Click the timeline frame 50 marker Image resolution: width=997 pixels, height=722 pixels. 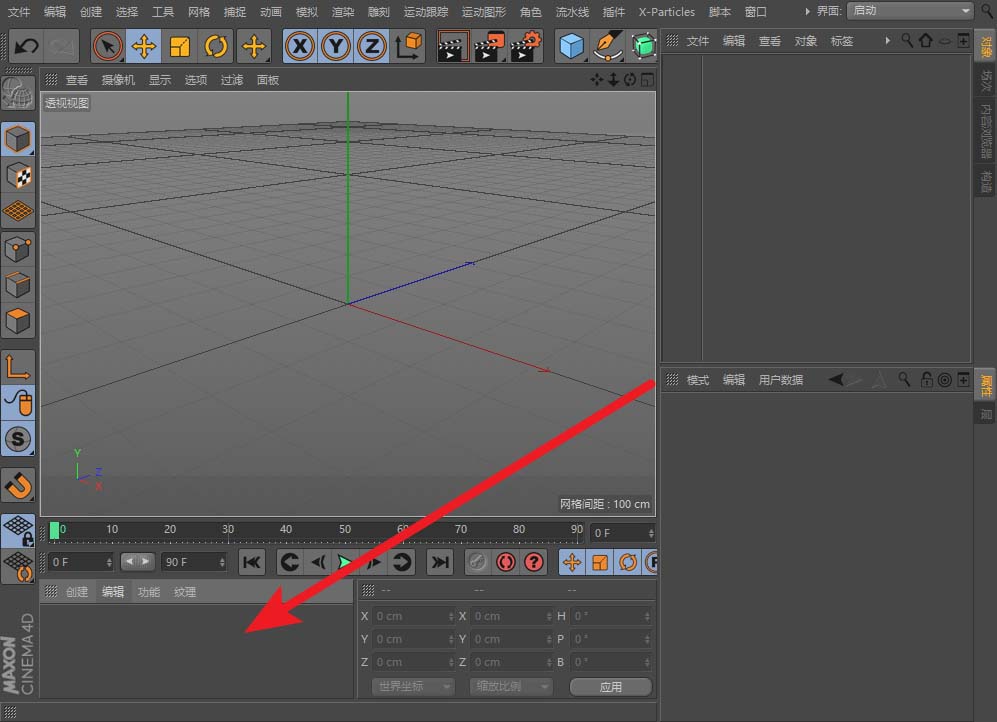345,529
